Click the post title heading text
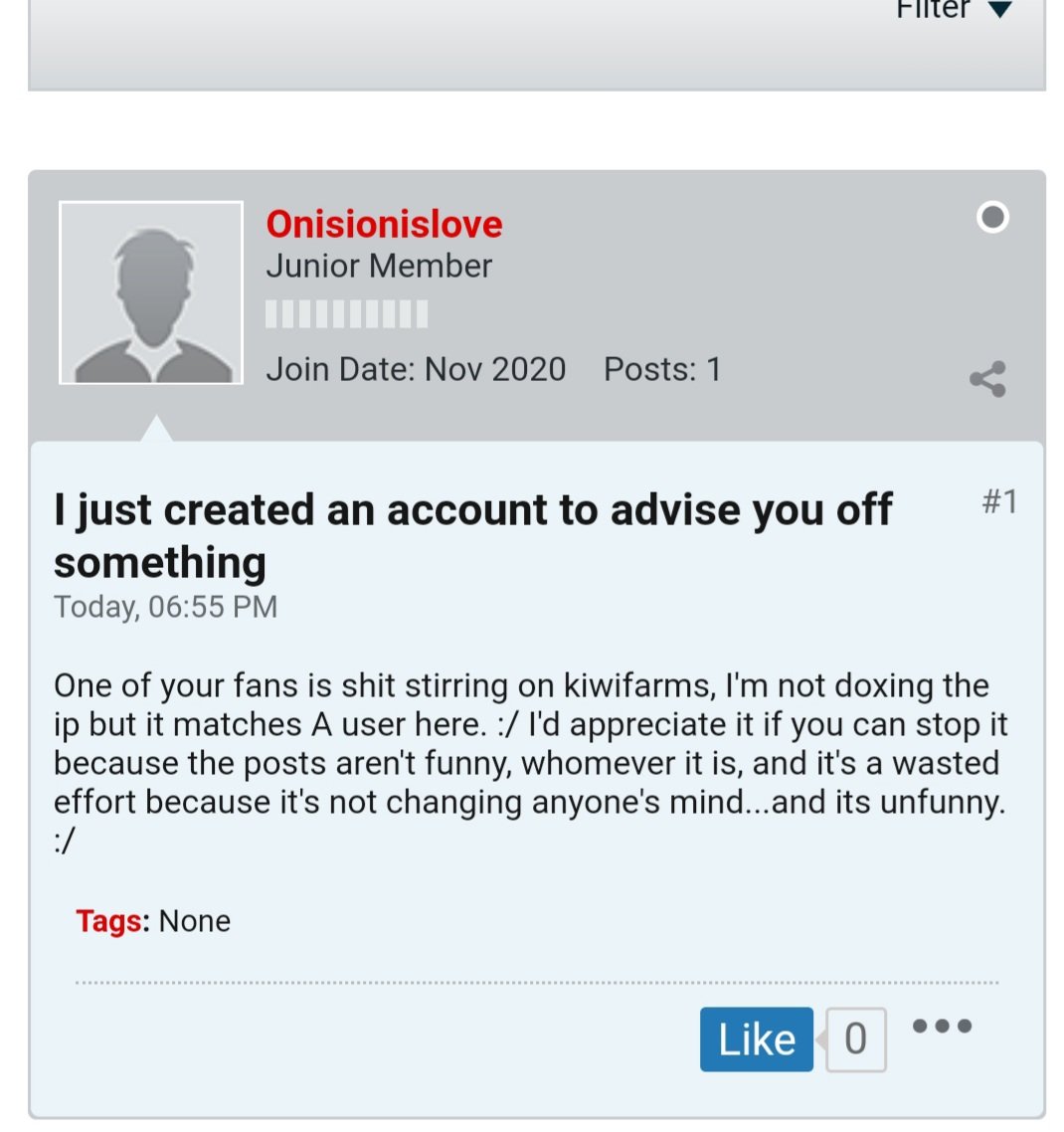 (x=472, y=536)
